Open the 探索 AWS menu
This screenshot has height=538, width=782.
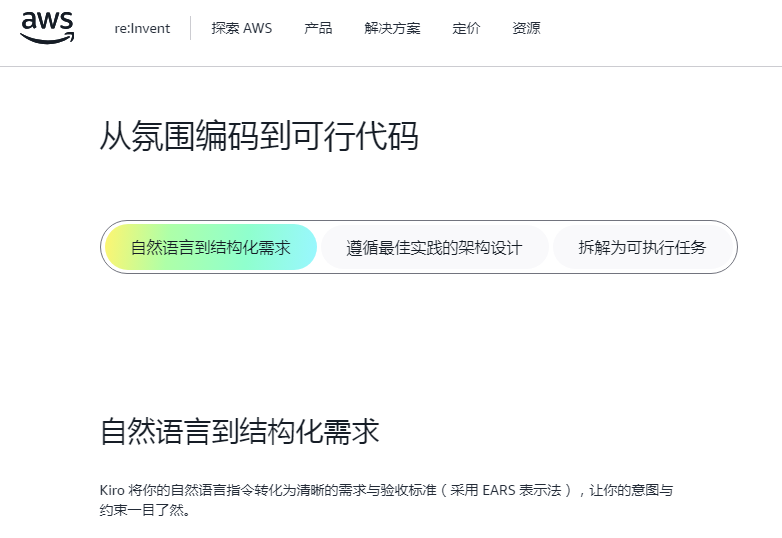pos(241,28)
